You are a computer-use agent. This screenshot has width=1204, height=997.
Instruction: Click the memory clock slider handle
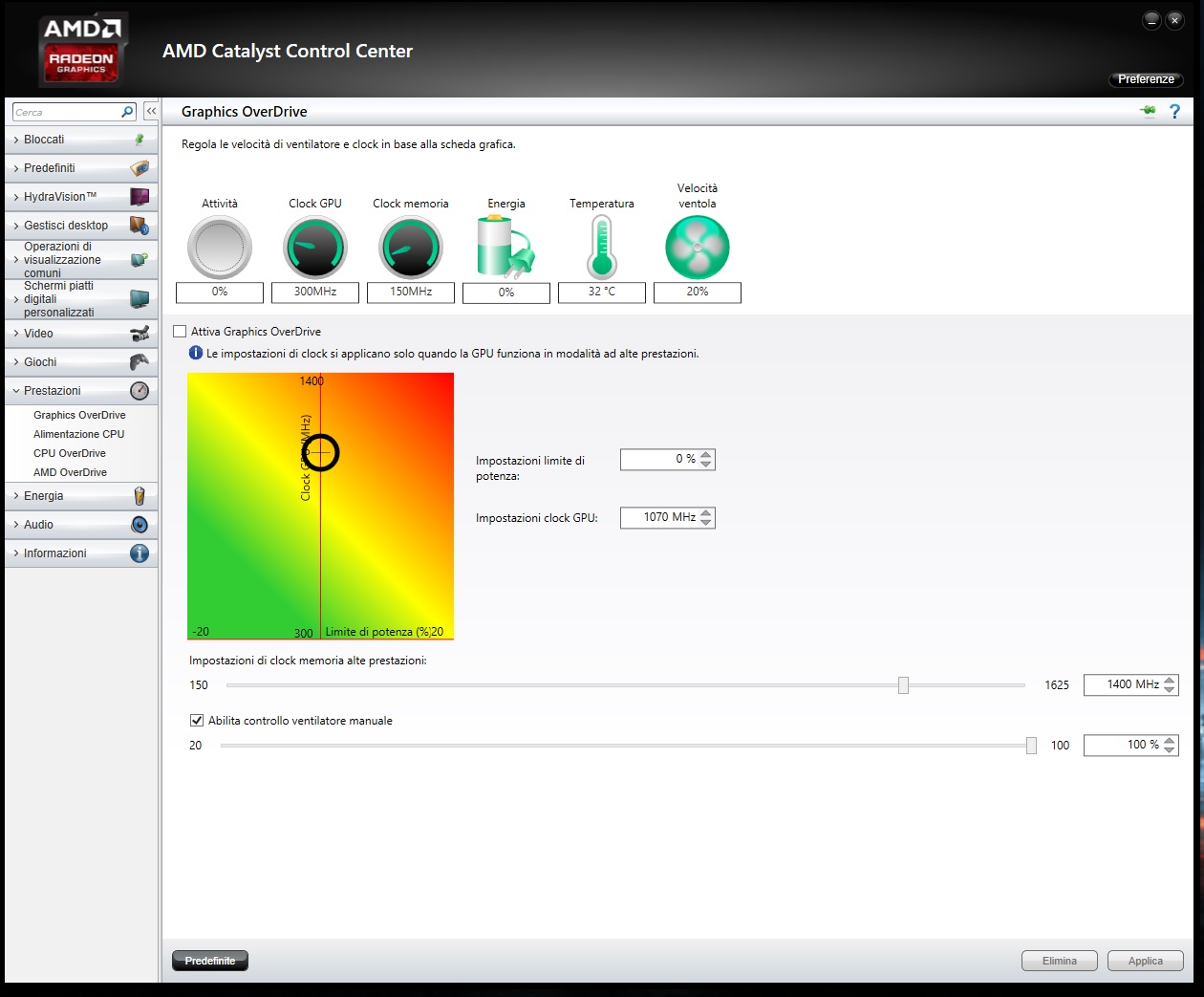[x=903, y=685]
